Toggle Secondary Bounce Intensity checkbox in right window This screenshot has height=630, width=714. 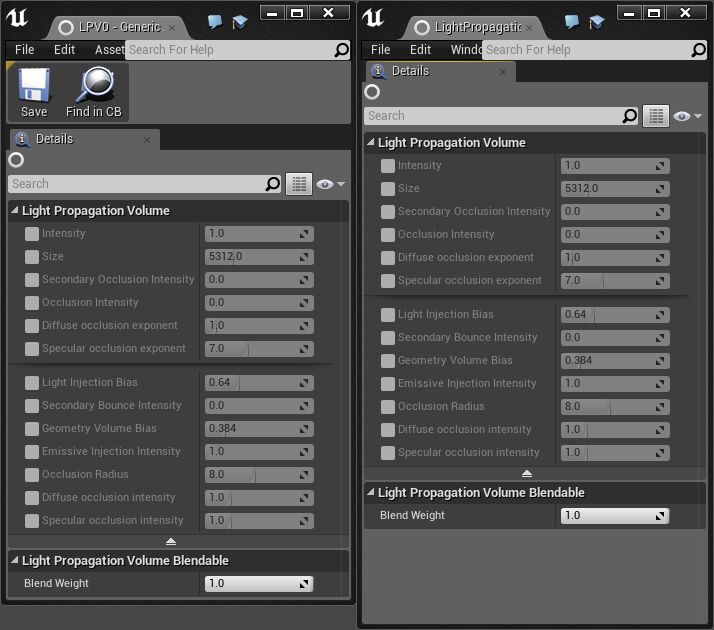[388, 338]
